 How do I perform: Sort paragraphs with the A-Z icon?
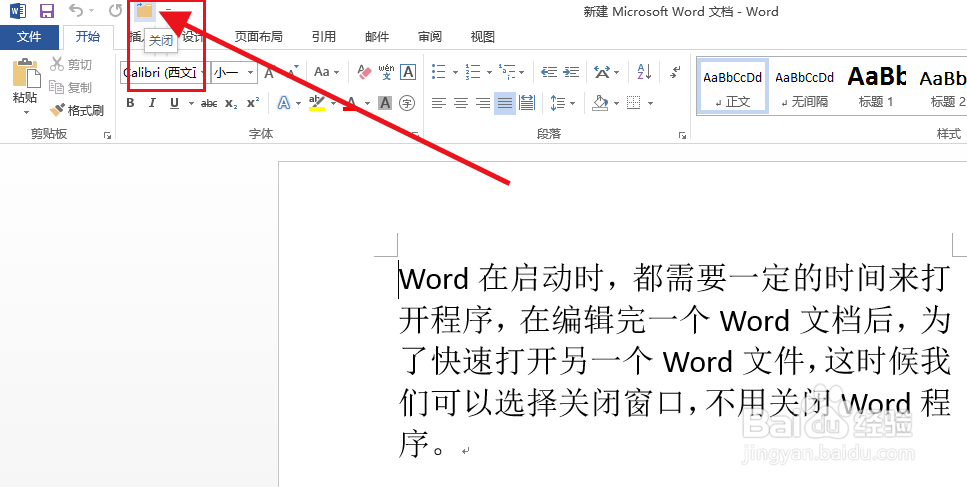tap(644, 72)
